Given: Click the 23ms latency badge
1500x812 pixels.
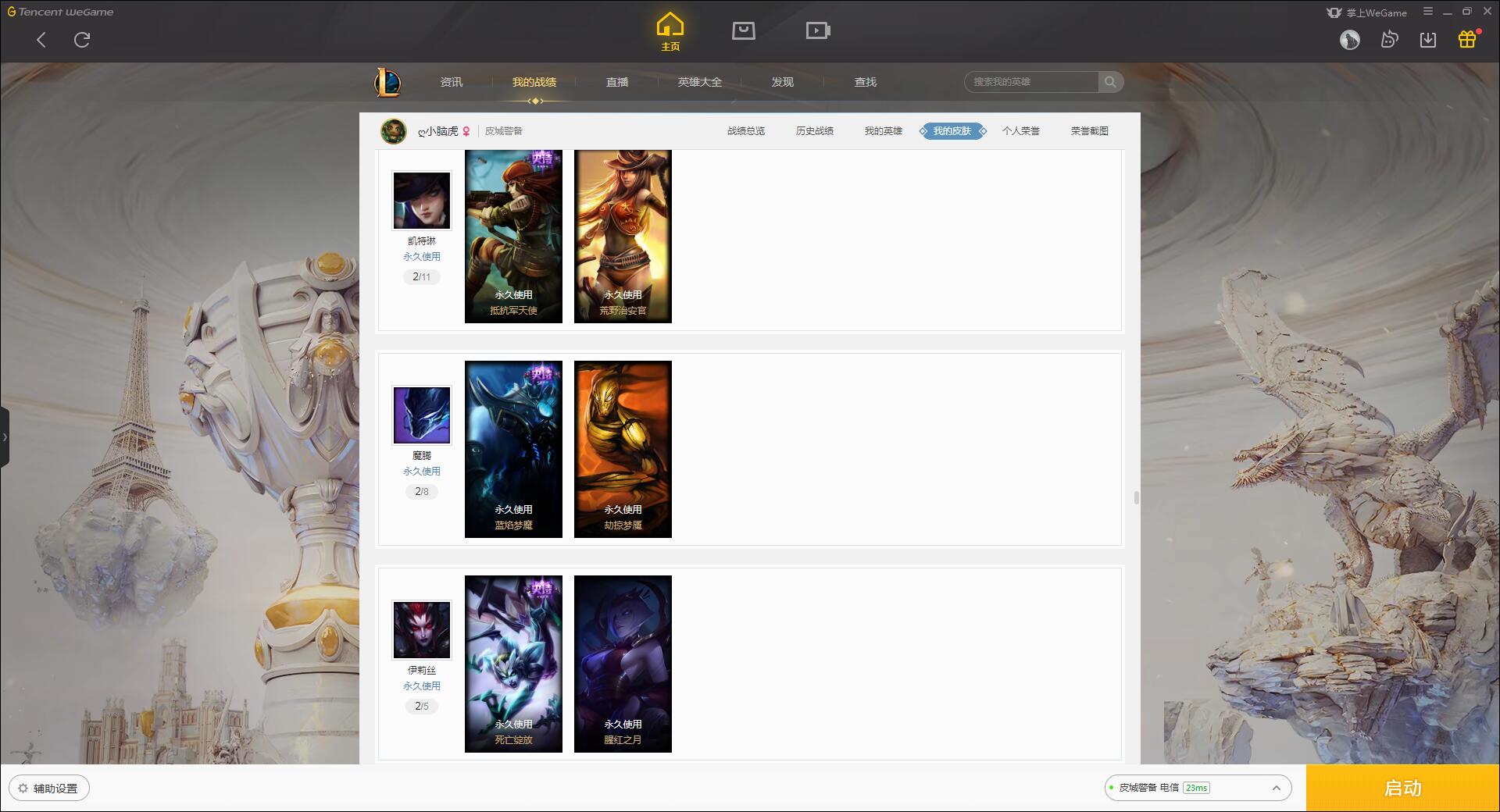Looking at the screenshot, I should 1196,788.
